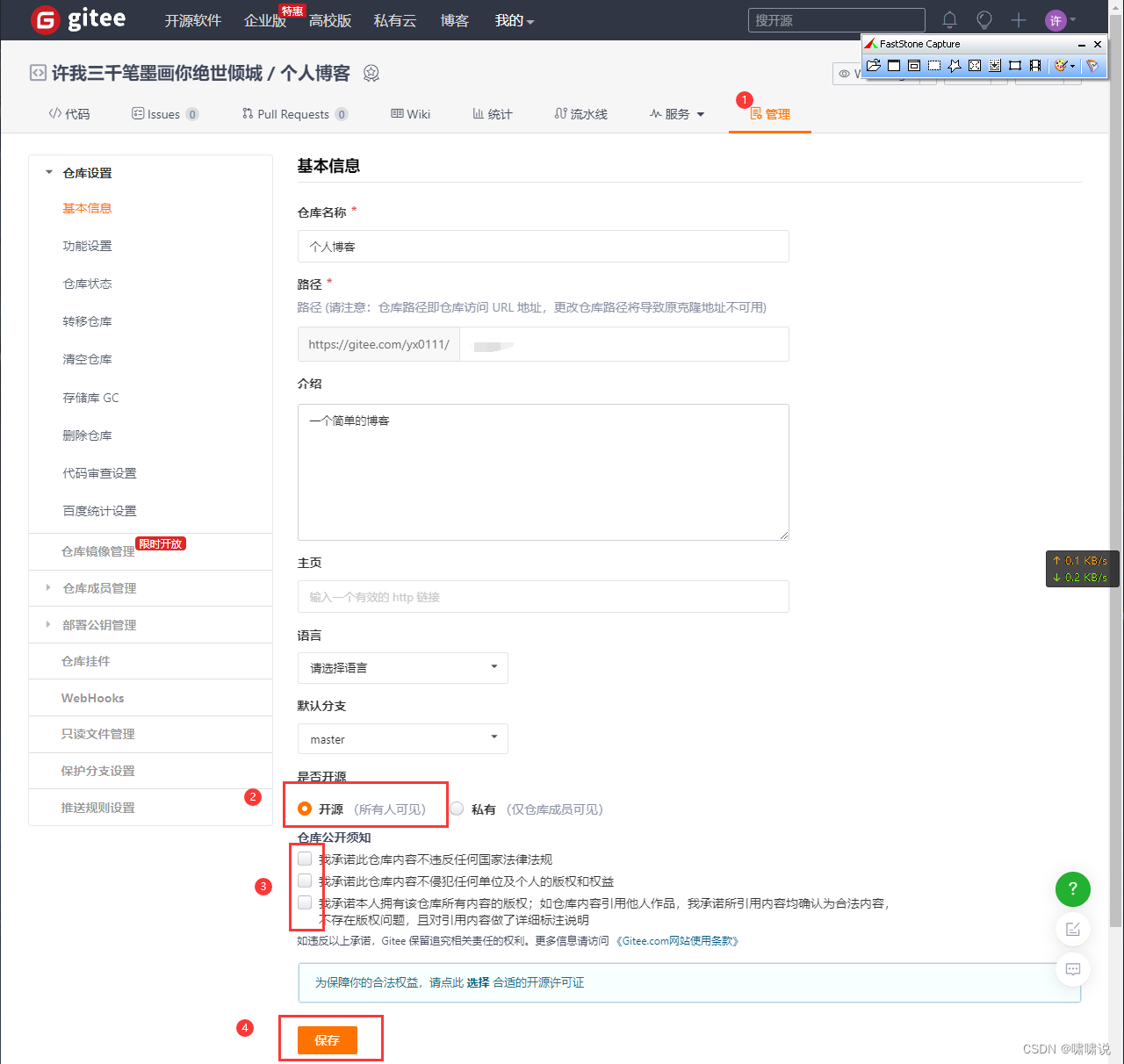Viewport: 1124px width, 1064px height.
Task: Check the 不侵犯版权和权益 pledge checkbox
Action: pyautogui.click(x=305, y=881)
